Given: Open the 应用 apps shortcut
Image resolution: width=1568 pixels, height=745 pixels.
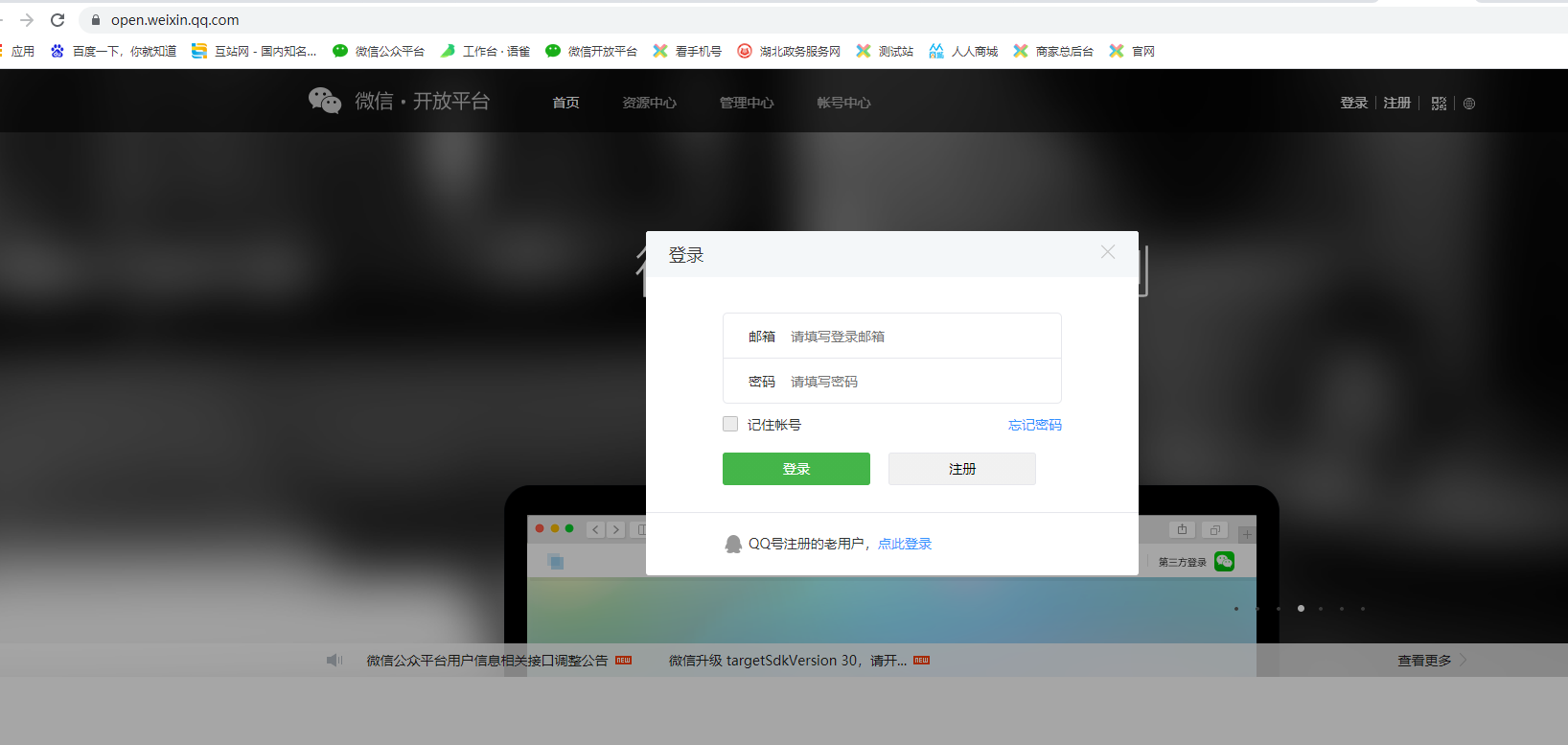Looking at the screenshot, I should [x=17, y=51].
